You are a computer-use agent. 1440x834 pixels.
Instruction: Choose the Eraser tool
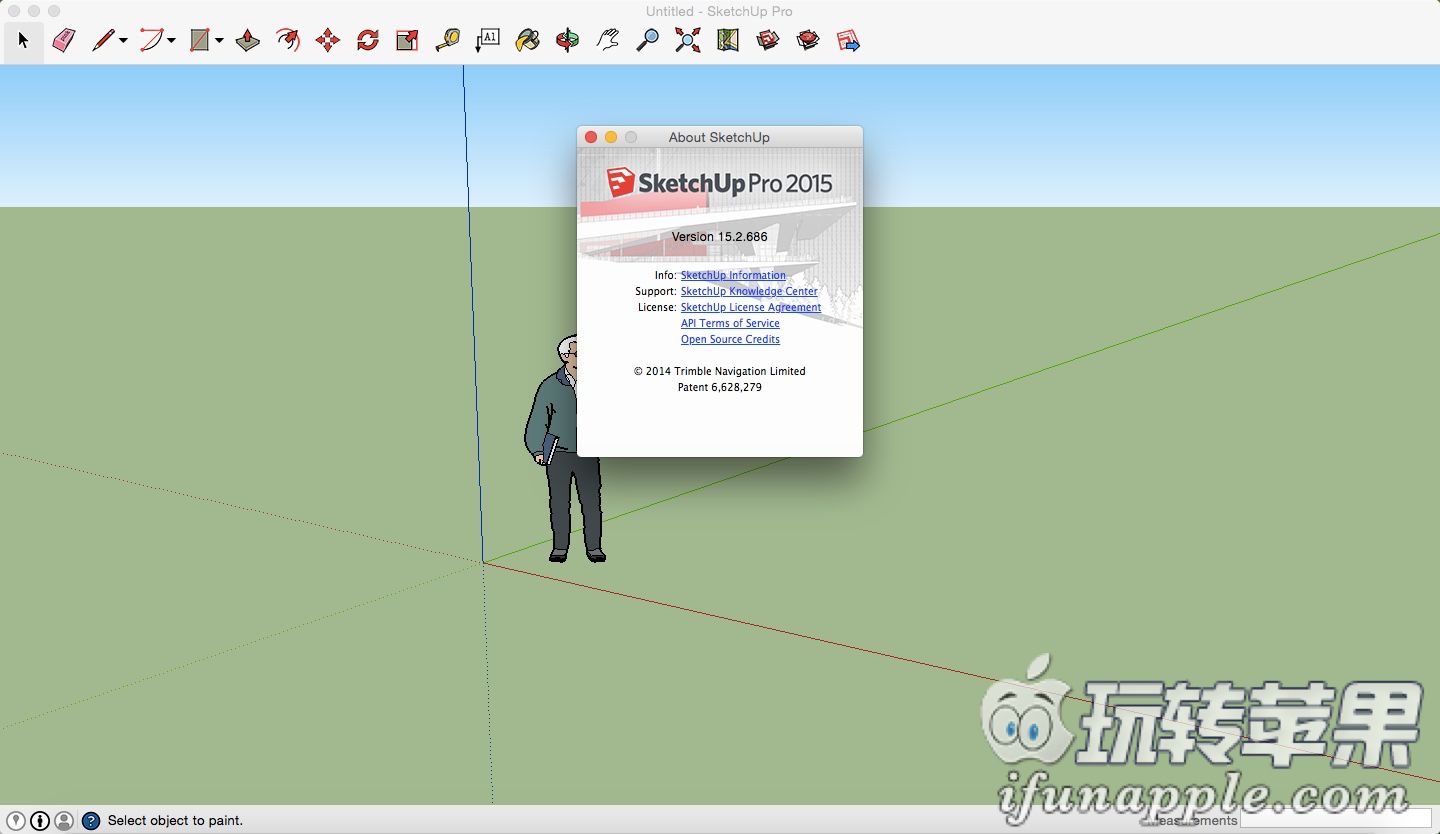64,41
